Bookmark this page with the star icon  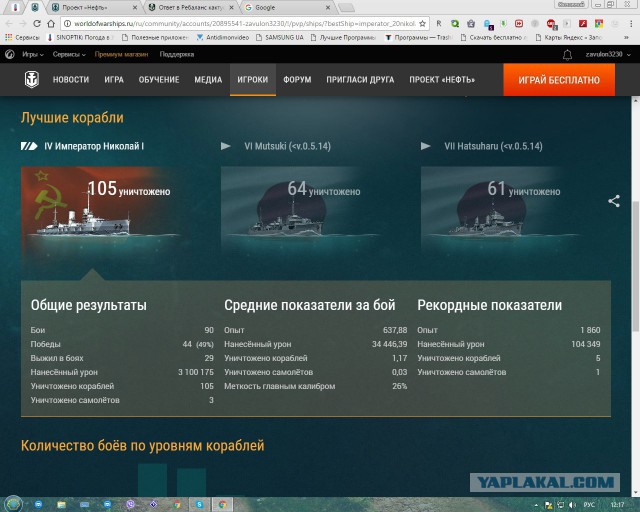(422, 24)
